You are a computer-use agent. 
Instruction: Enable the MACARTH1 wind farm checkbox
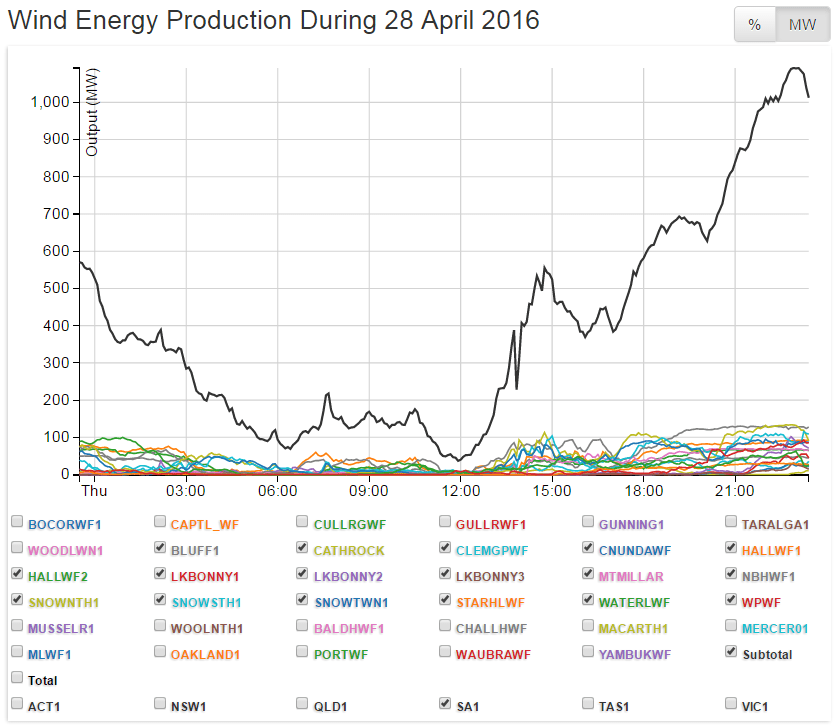point(589,626)
